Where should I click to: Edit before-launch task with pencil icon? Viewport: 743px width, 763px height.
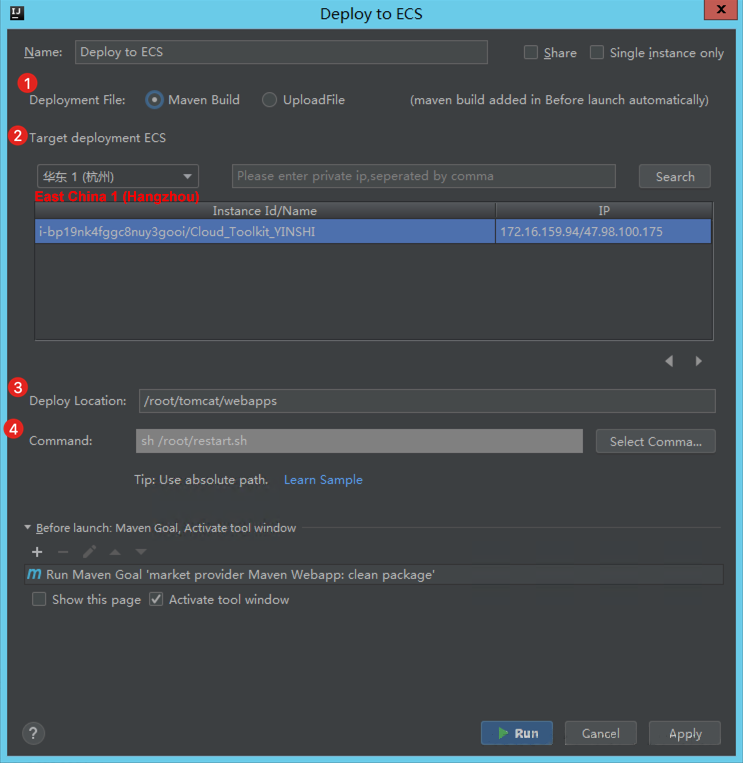89,552
